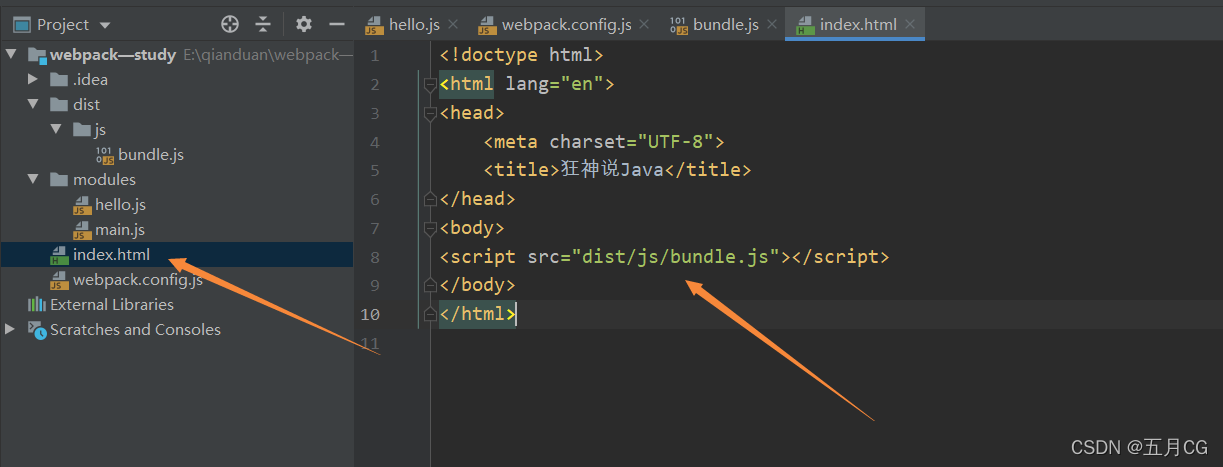Select the webpack—study project root
The image size is (1223, 467).
tap(113, 54)
